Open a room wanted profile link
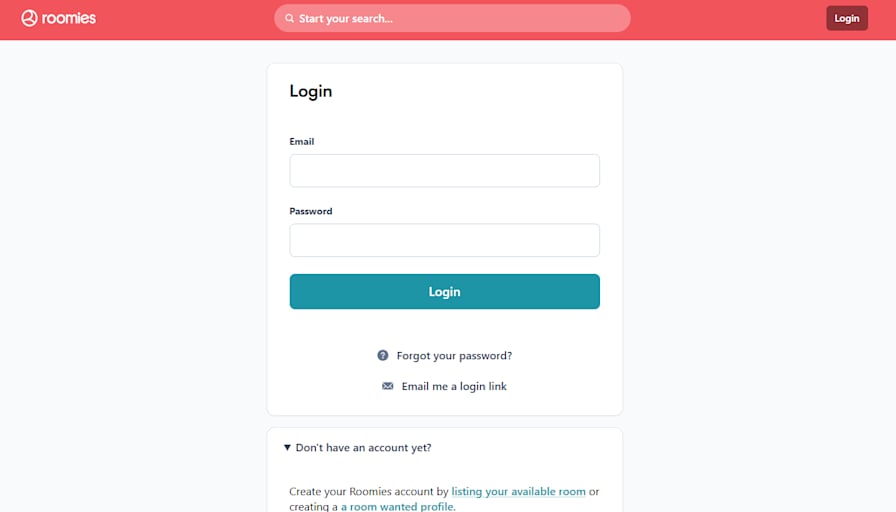This screenshot has height=512, width=896. click(398, 506)
